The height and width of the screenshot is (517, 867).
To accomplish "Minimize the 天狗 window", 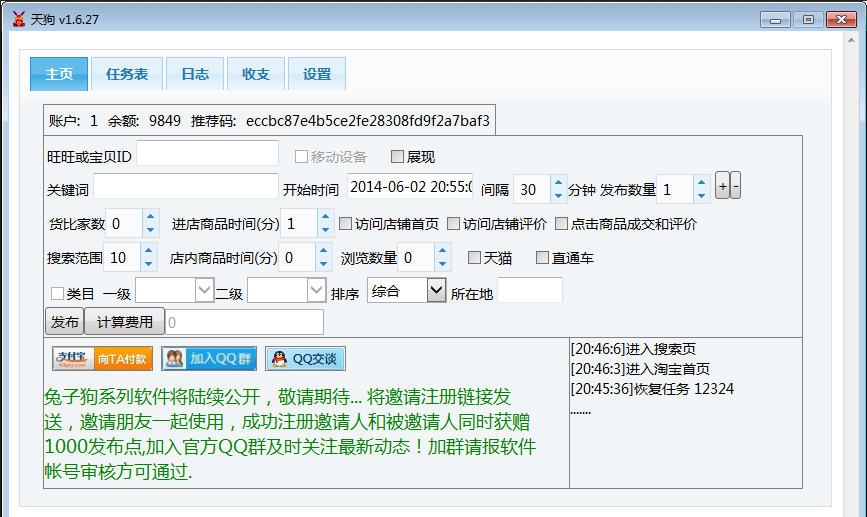I will click(775, 20).
